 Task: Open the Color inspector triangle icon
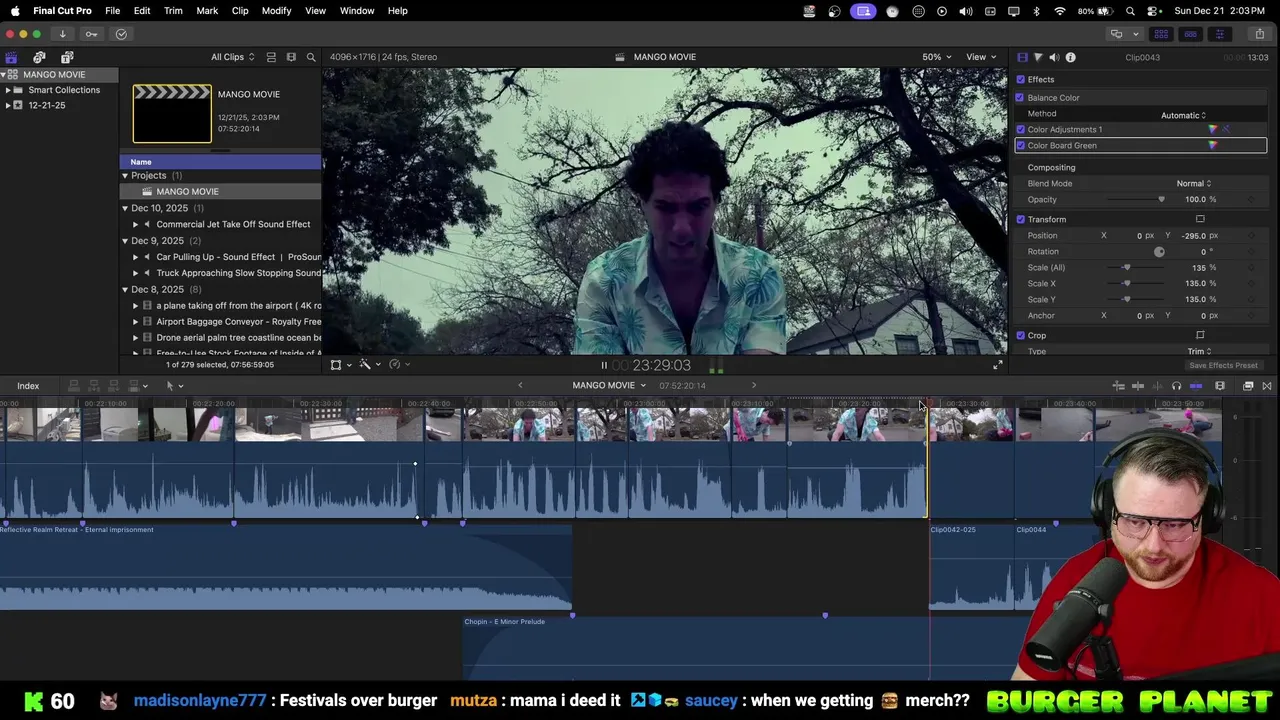click(1038, 57)
